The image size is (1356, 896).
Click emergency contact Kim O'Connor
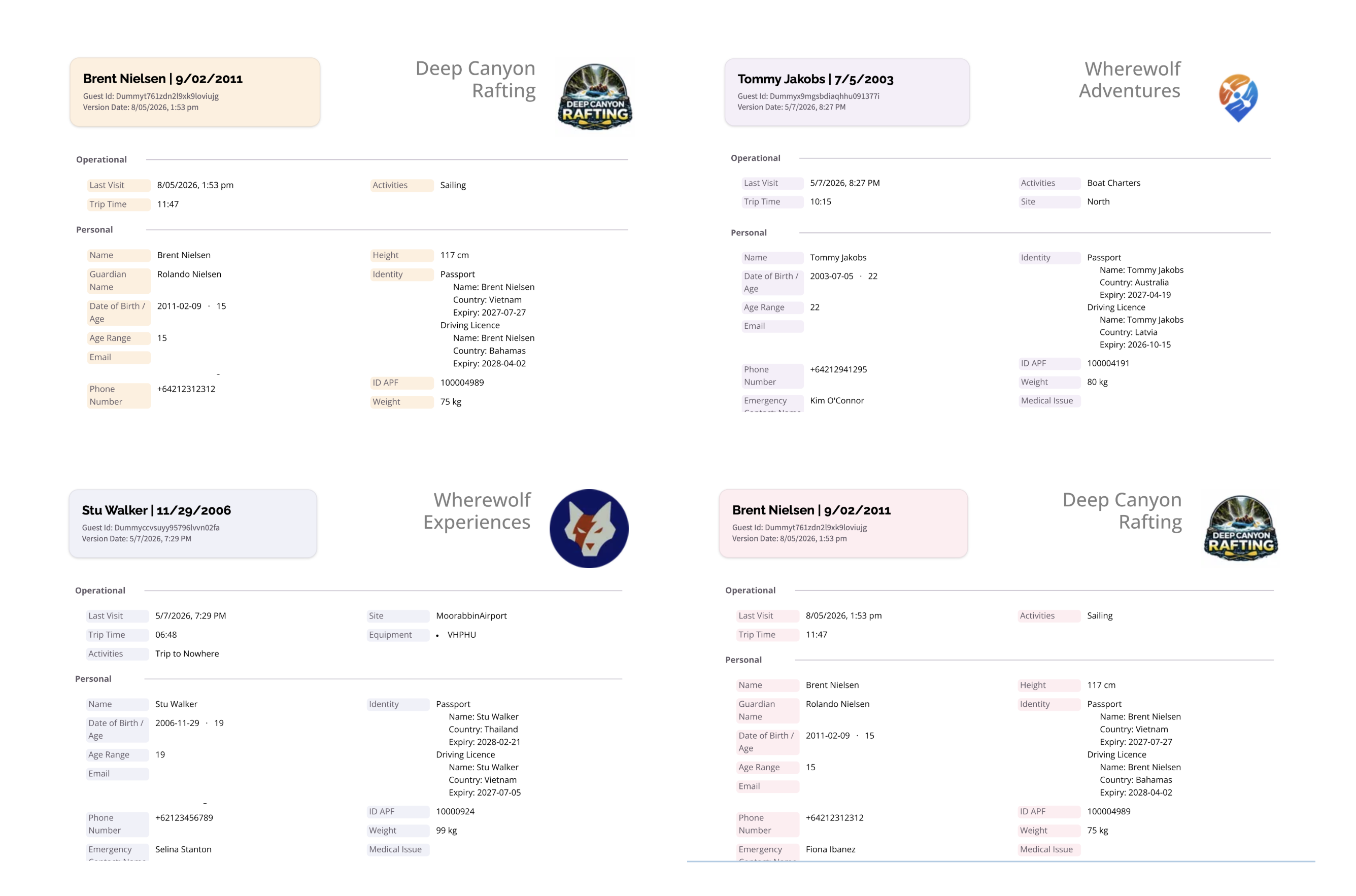(836, 401)
